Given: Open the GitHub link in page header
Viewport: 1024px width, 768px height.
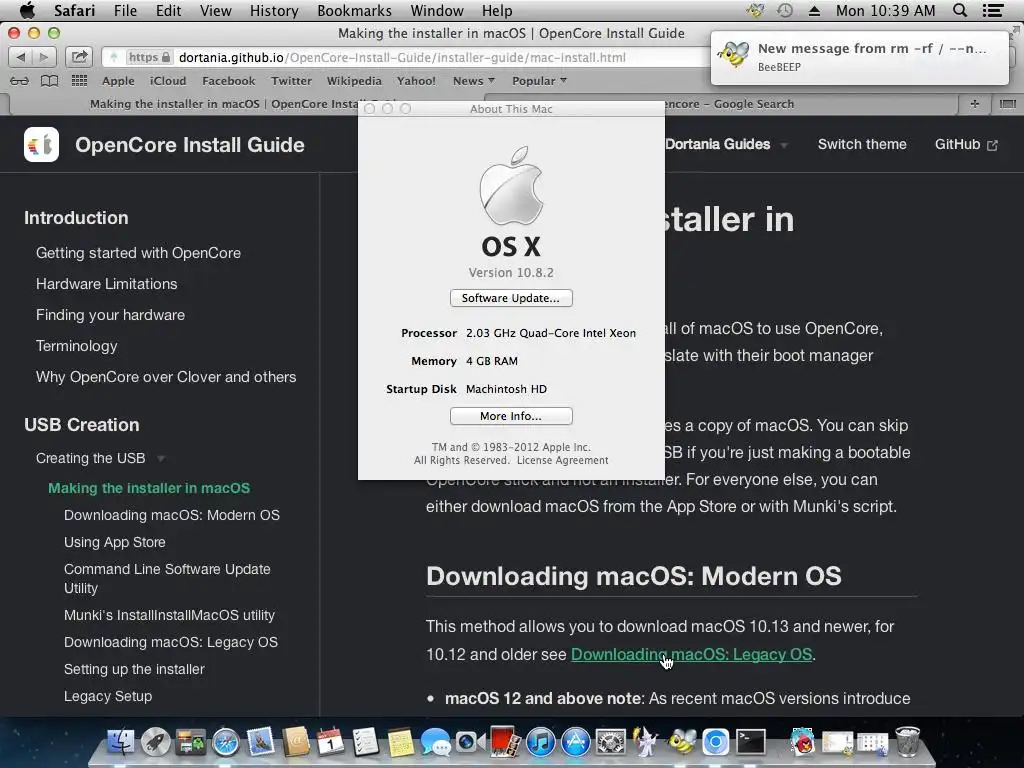Looking at the screenshot, I should click(x=966, y=144).
